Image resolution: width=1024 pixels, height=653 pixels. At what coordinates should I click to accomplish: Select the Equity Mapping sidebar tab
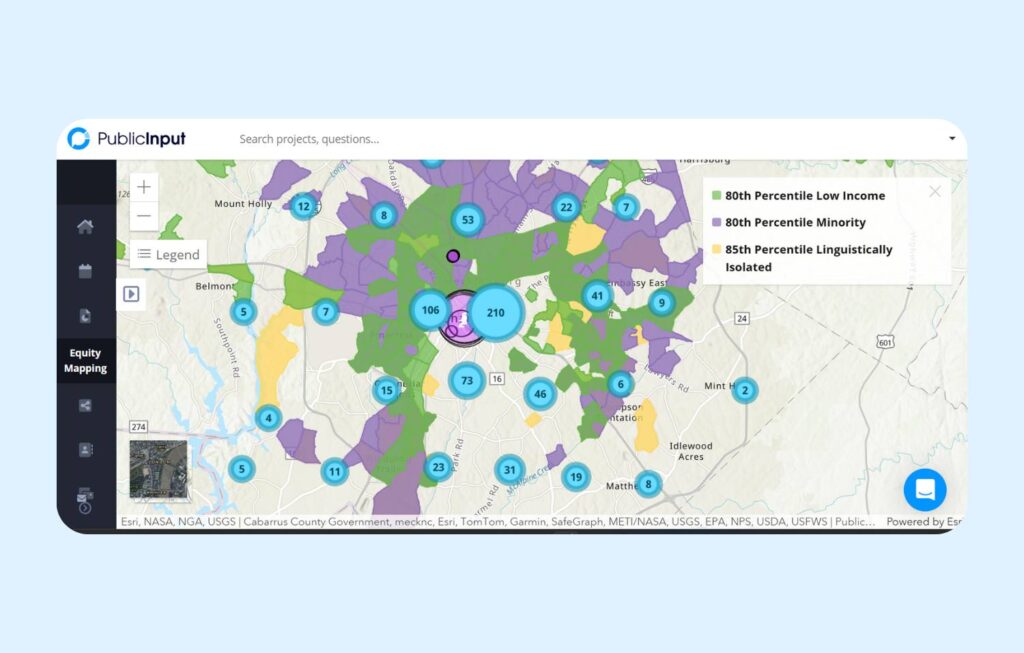tap(85, 361)
